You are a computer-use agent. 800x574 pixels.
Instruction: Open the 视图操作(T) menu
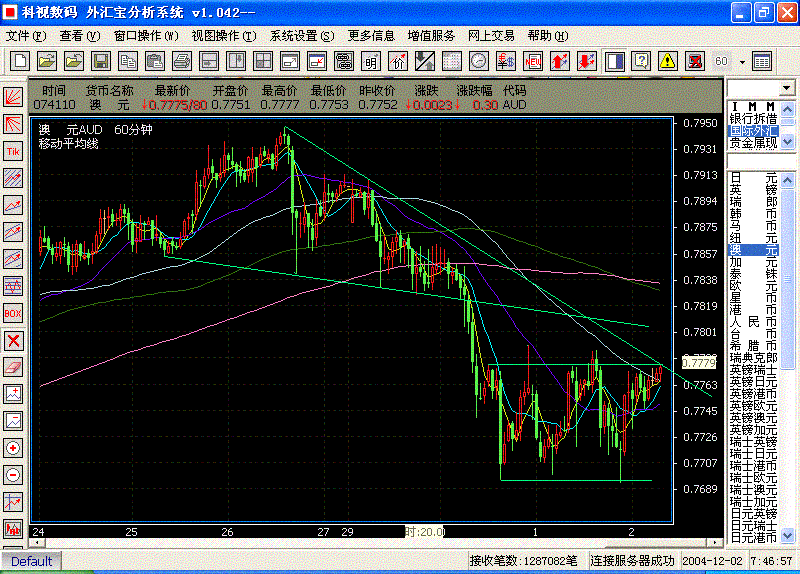tap(224, 36)
